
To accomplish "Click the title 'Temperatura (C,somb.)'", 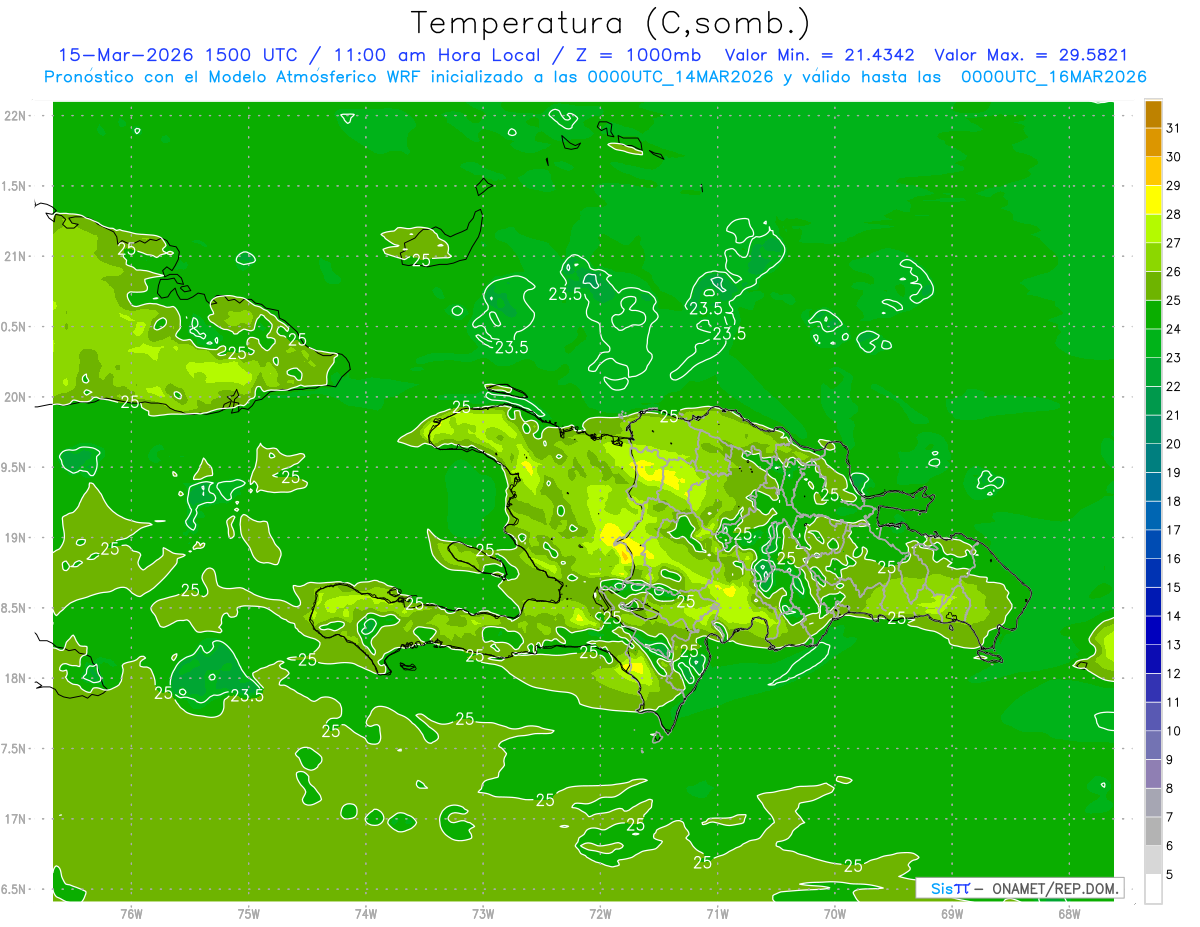I will pyautogui.click(x=610, y=23).
